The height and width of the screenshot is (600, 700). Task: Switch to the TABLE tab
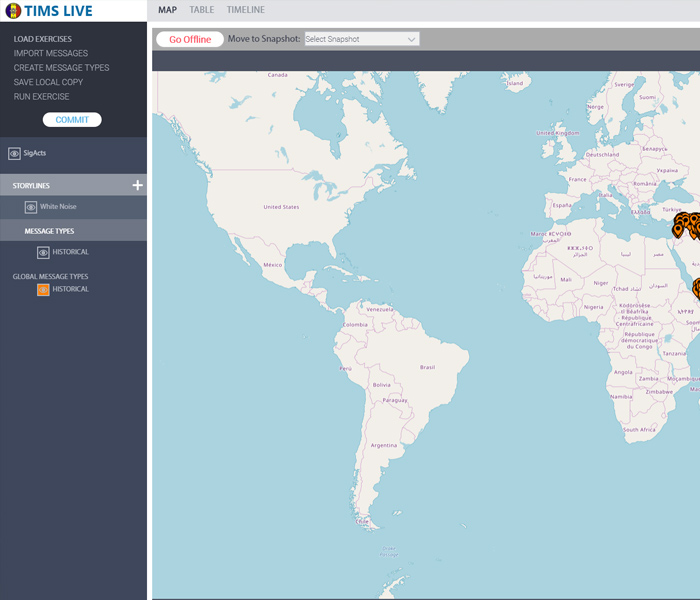tap(201, 10)
